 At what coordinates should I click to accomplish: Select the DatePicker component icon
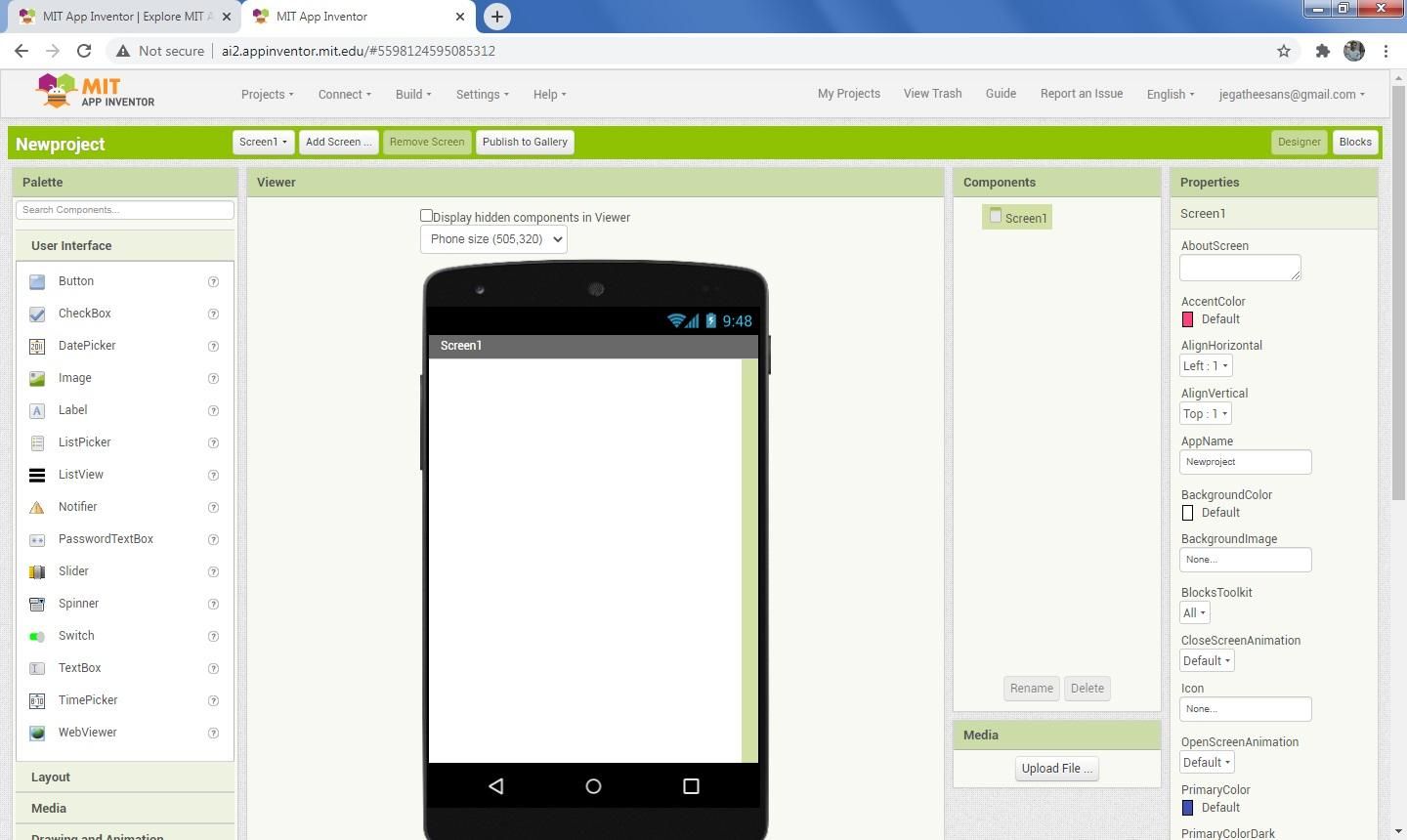(37, 346)
